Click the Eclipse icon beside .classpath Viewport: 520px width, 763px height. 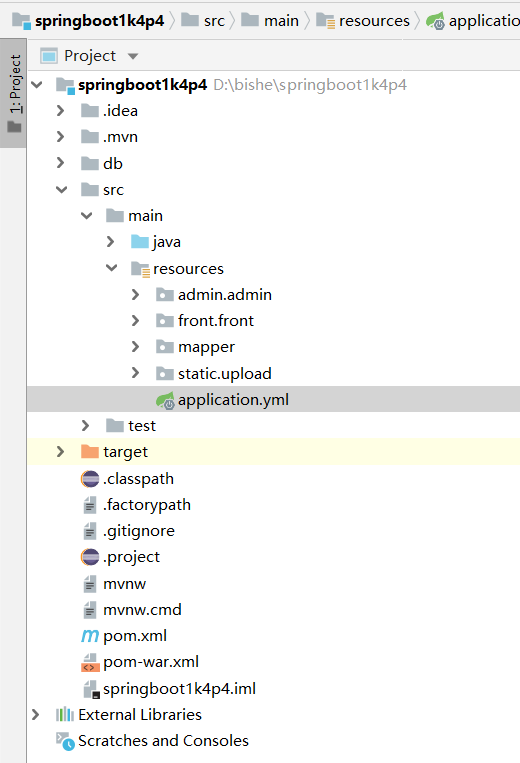(x=90, y=479)
